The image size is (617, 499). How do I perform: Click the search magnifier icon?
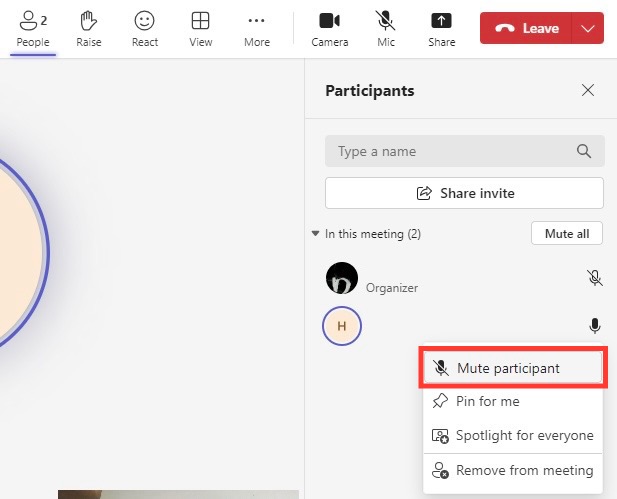pos(584,151)
